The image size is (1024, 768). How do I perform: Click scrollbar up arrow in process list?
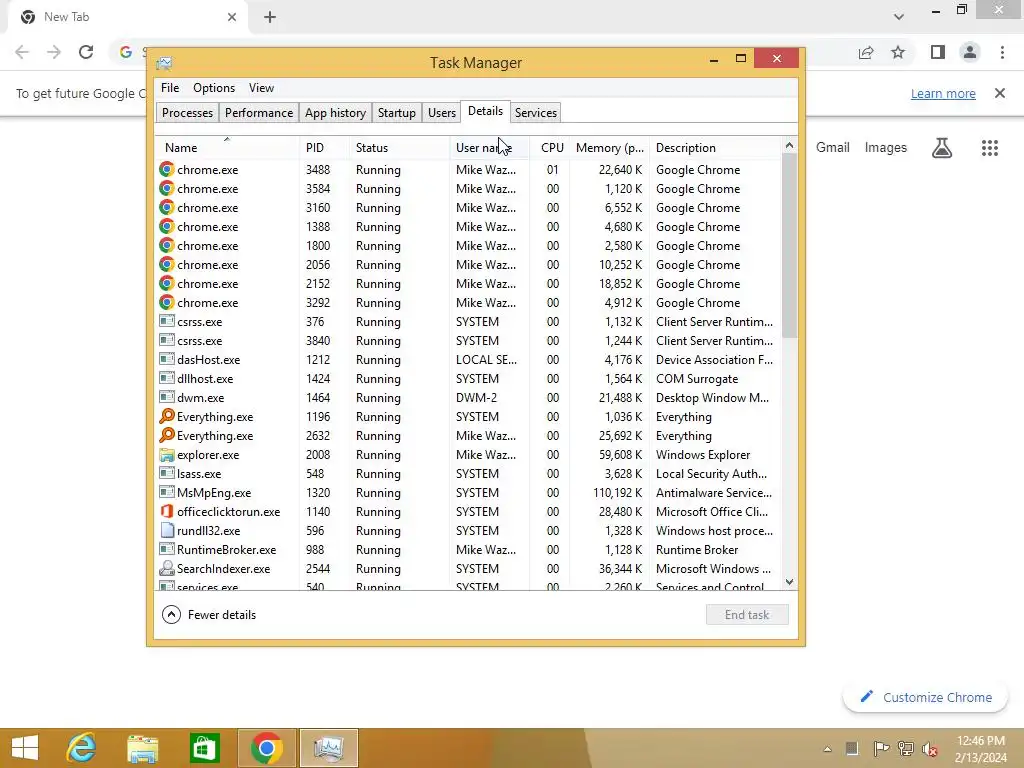point(790,146)
